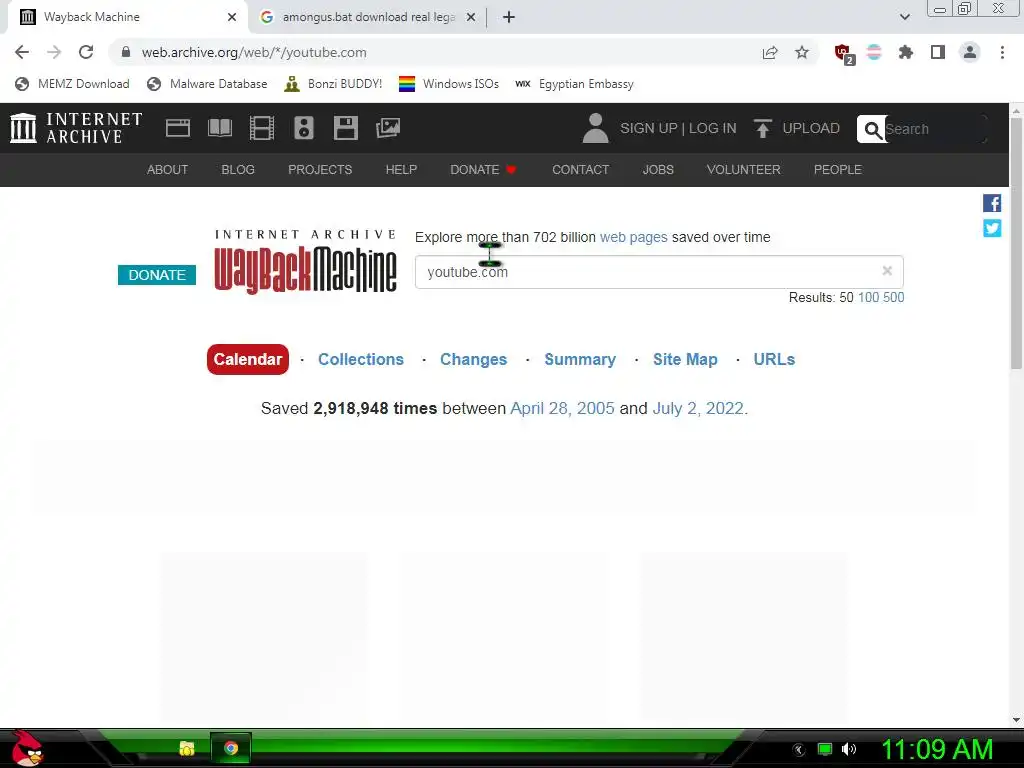Open a new browser tab
Screen dimensions: 1024x768
click(x=509, y=17)
